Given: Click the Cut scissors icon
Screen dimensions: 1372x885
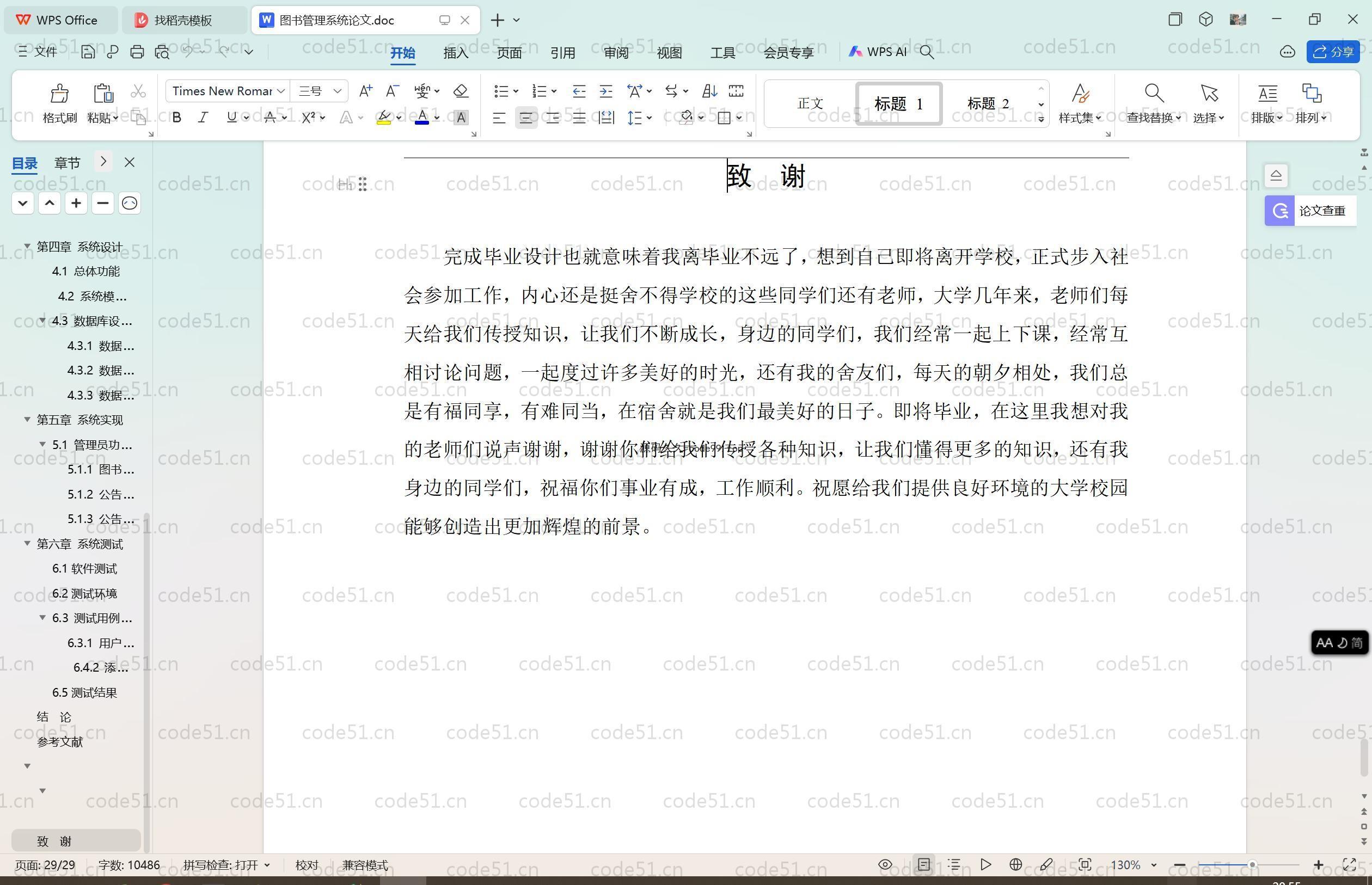Looking at the screenshot, I should pos(138,91).
